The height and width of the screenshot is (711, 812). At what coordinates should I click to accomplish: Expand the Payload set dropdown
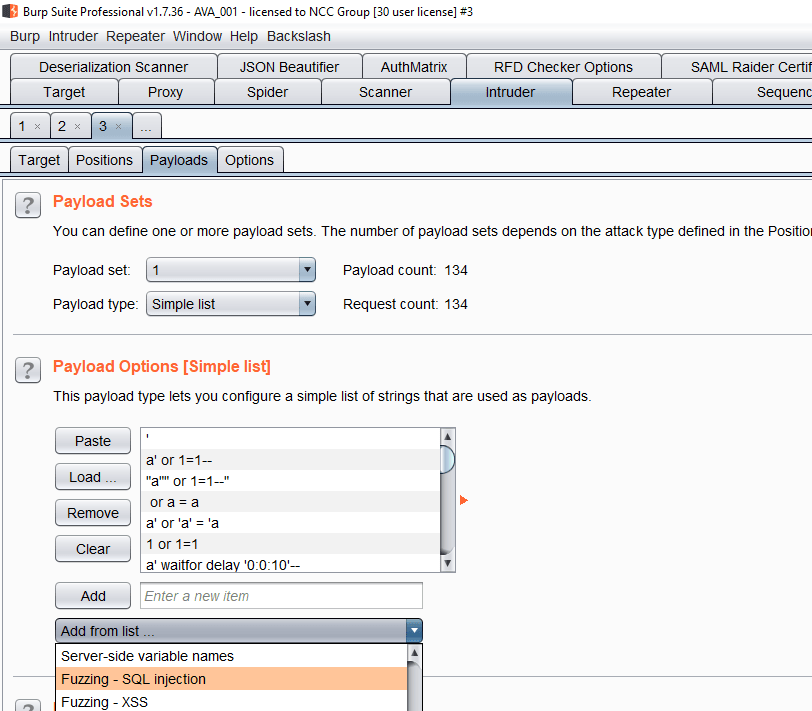[307, 270]
